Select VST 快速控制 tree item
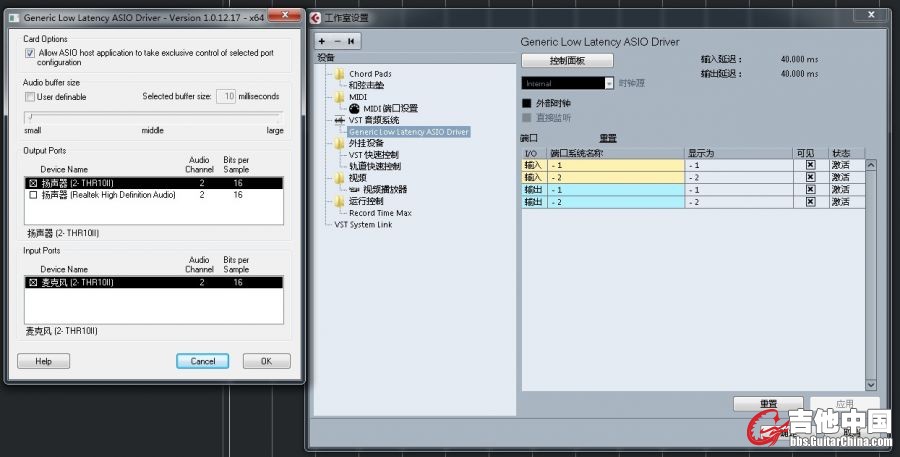 pyautogui.click(x=374, y=154)
